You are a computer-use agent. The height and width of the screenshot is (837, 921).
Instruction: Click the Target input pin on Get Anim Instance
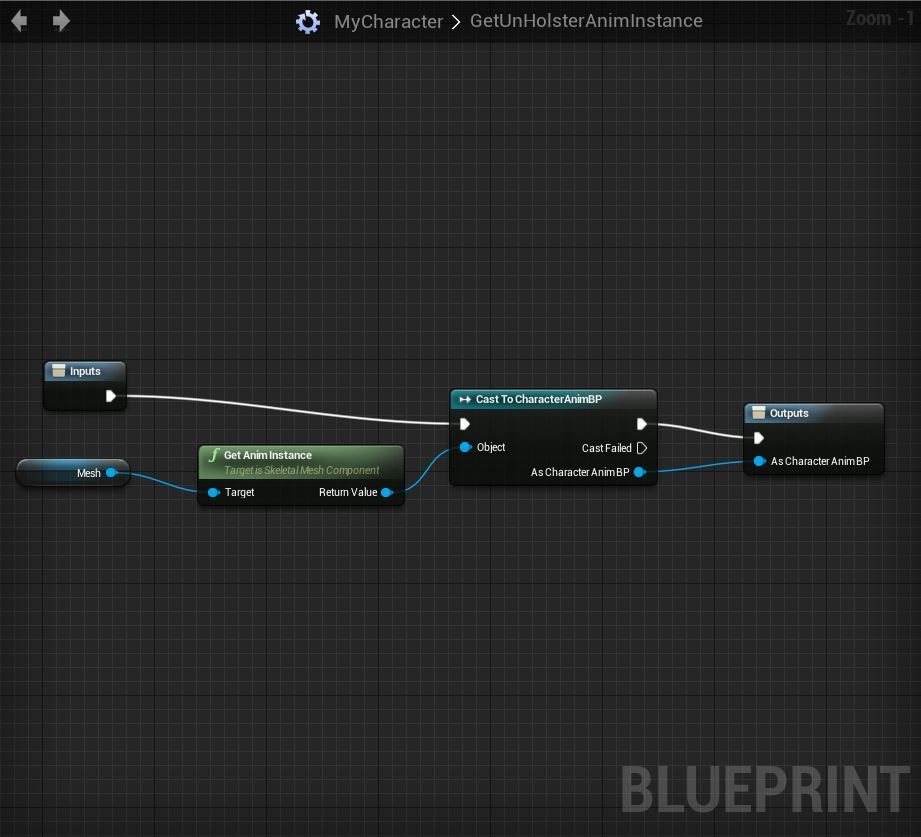[213, 492]
